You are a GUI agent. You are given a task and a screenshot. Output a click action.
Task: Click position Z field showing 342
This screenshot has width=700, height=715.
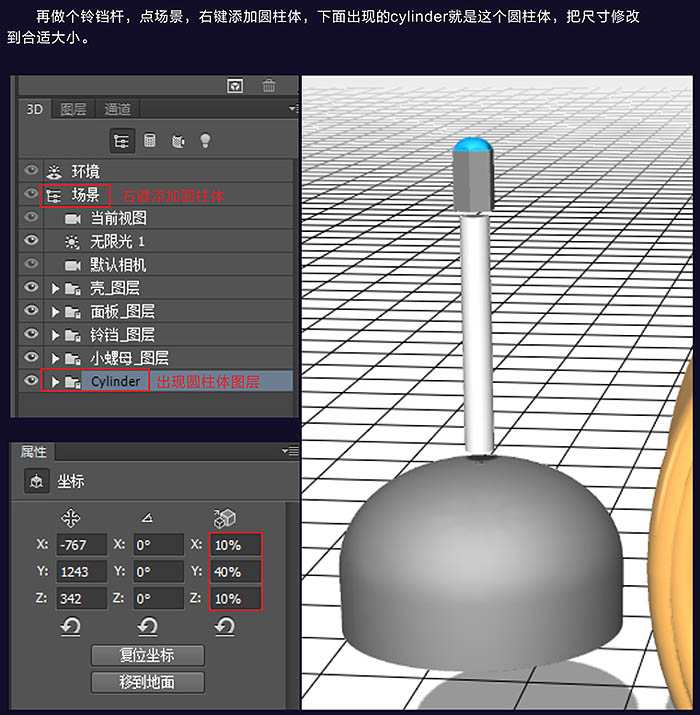click(x=82, y=598)
